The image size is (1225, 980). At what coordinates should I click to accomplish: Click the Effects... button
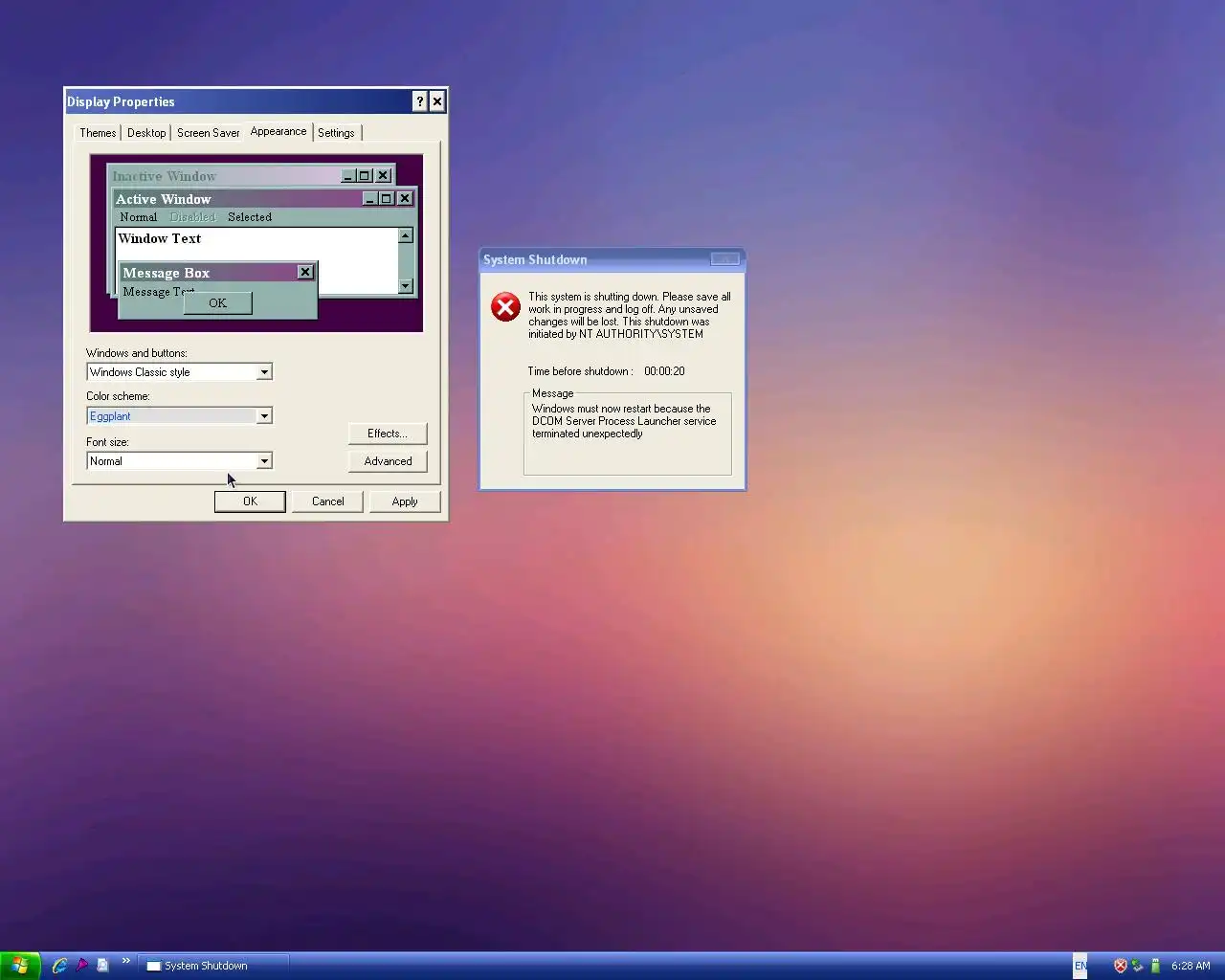[388, 434]
